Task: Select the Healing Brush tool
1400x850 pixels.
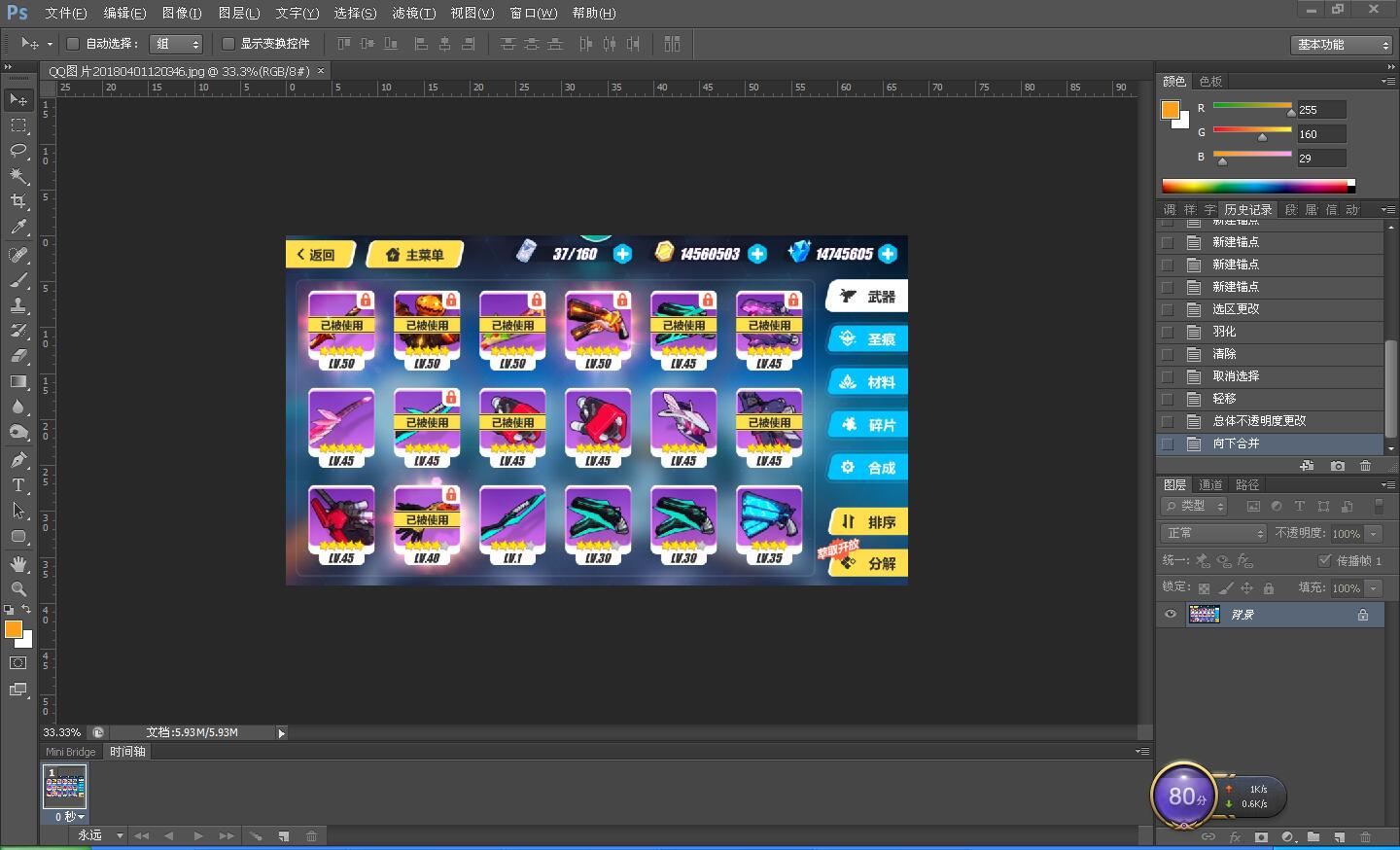Action: pos(18,255)
